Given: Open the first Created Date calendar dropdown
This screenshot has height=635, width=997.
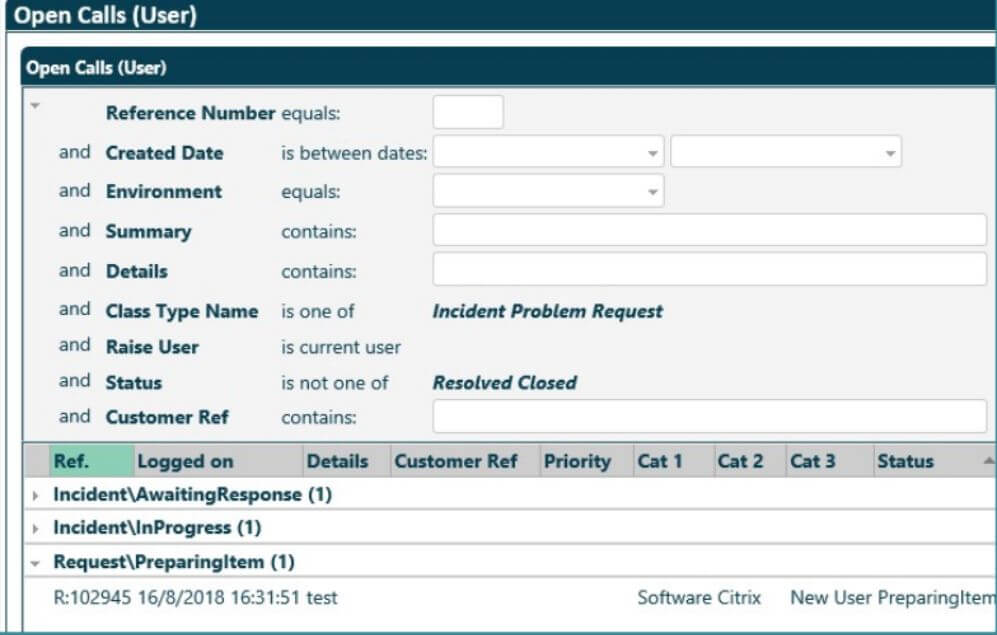Looking at the screenshot, I should tap(655, 151).
